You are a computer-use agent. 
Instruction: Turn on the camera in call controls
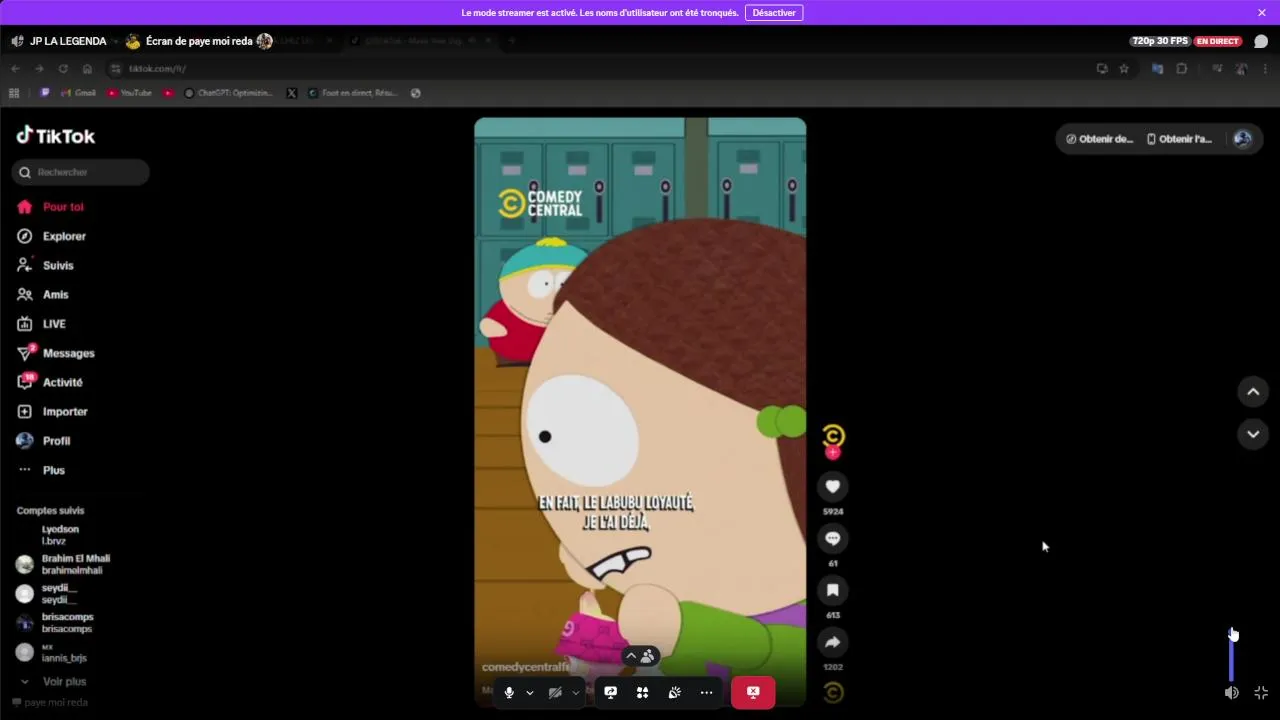tap(555, 692)
